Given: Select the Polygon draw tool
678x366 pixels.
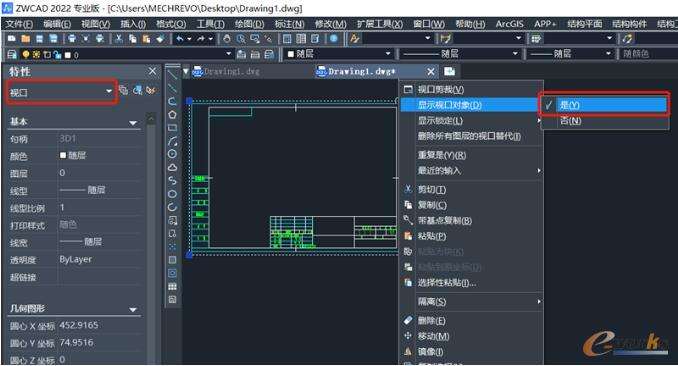Looking at the screenshot, I should (173, 115).
